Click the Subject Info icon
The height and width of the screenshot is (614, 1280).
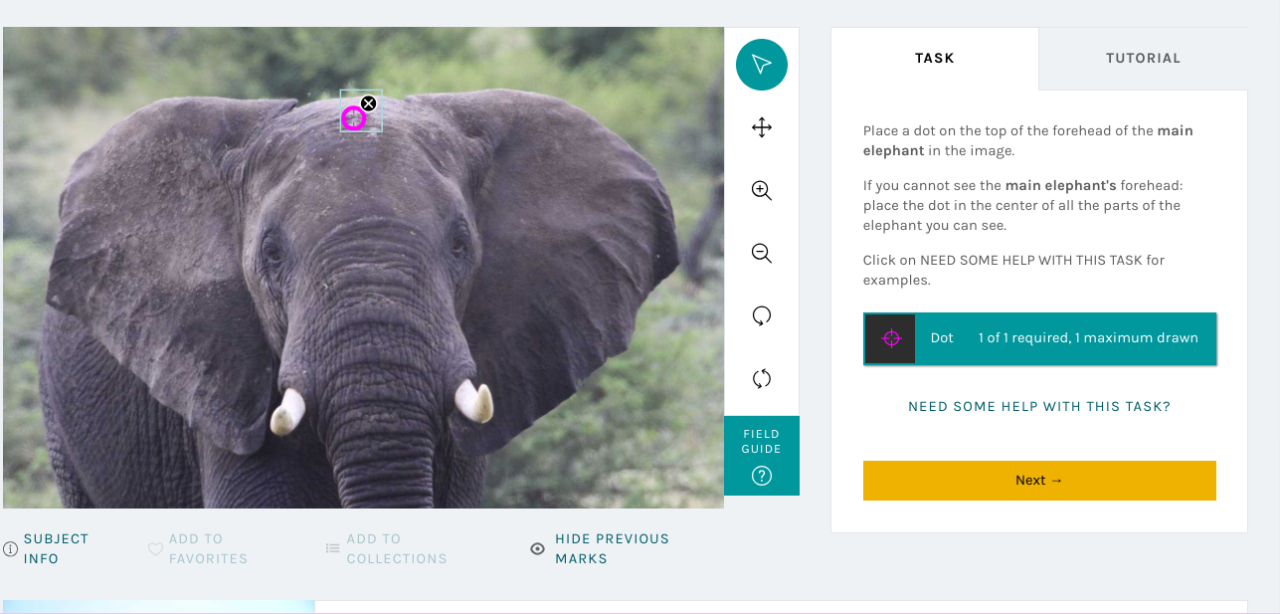pyautogui.click(x=11, y=549)
